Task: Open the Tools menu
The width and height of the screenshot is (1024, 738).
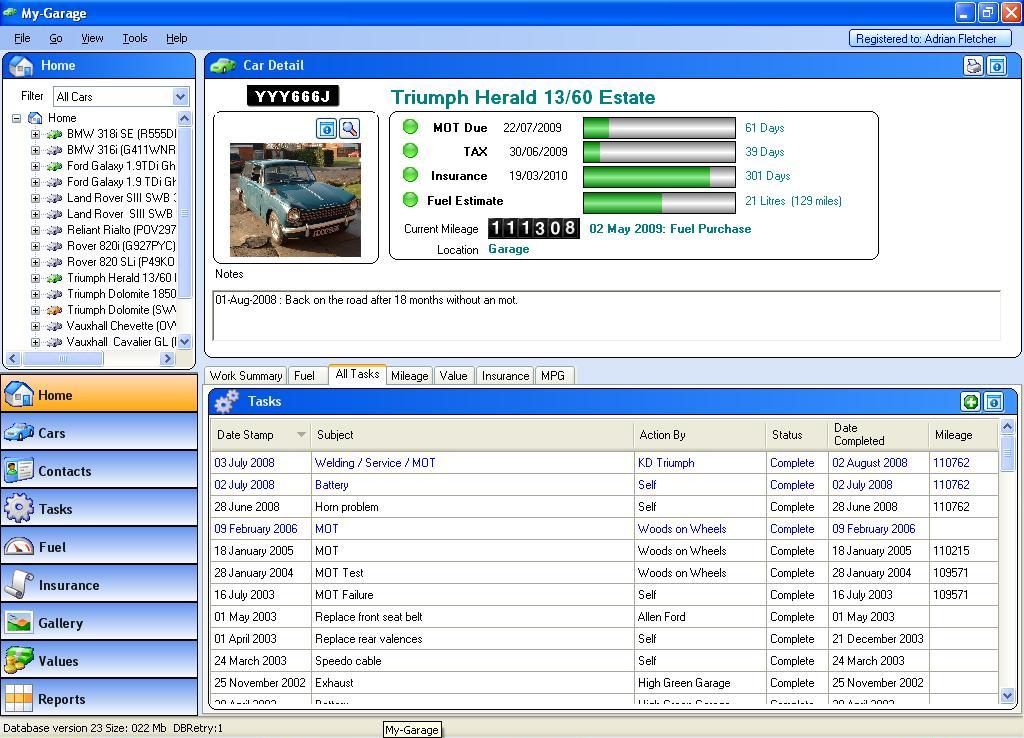Action: click(x=134, y=38)
